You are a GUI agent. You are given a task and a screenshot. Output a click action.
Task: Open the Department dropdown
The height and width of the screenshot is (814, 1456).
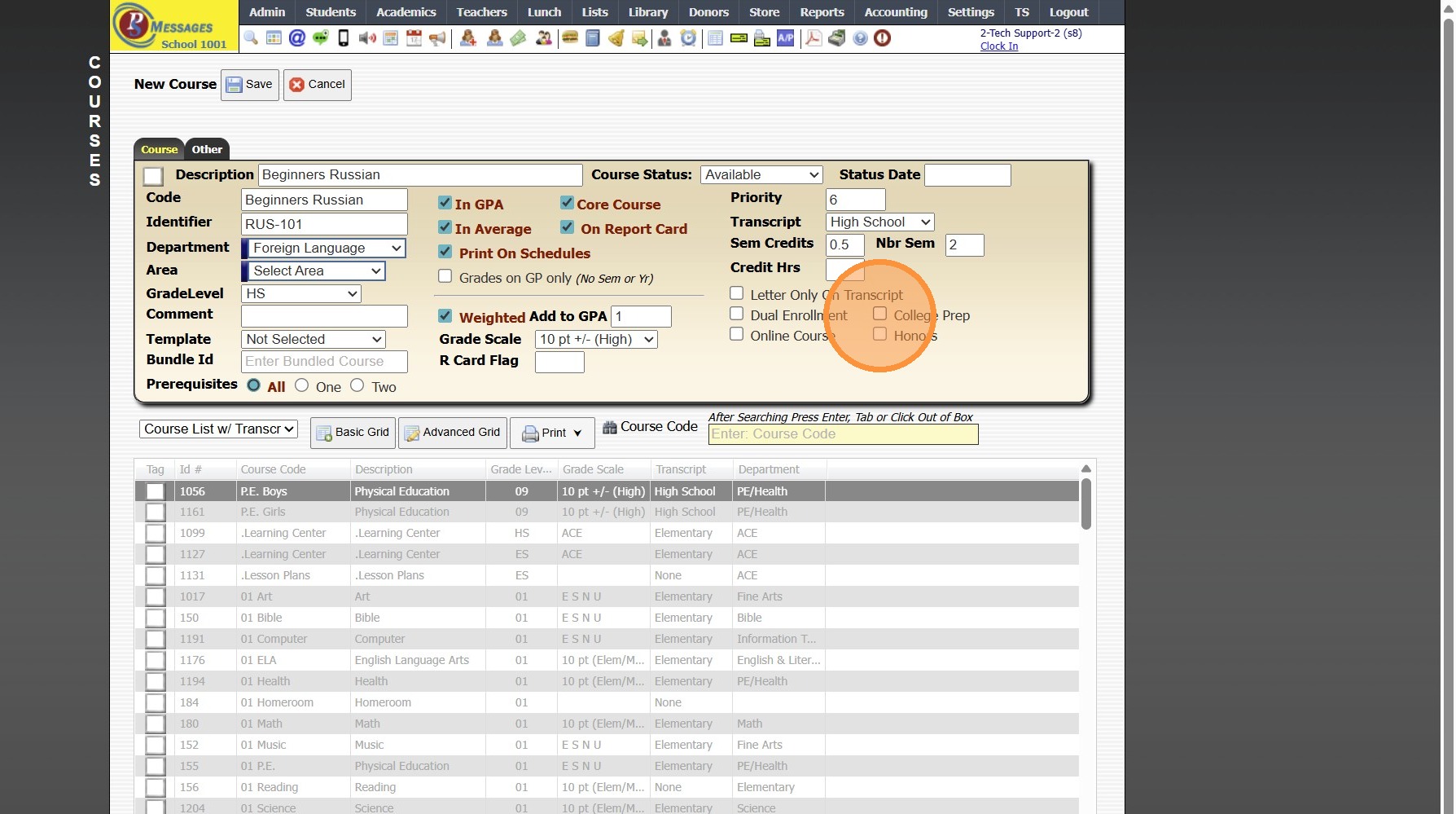click(x=326, y=248)
